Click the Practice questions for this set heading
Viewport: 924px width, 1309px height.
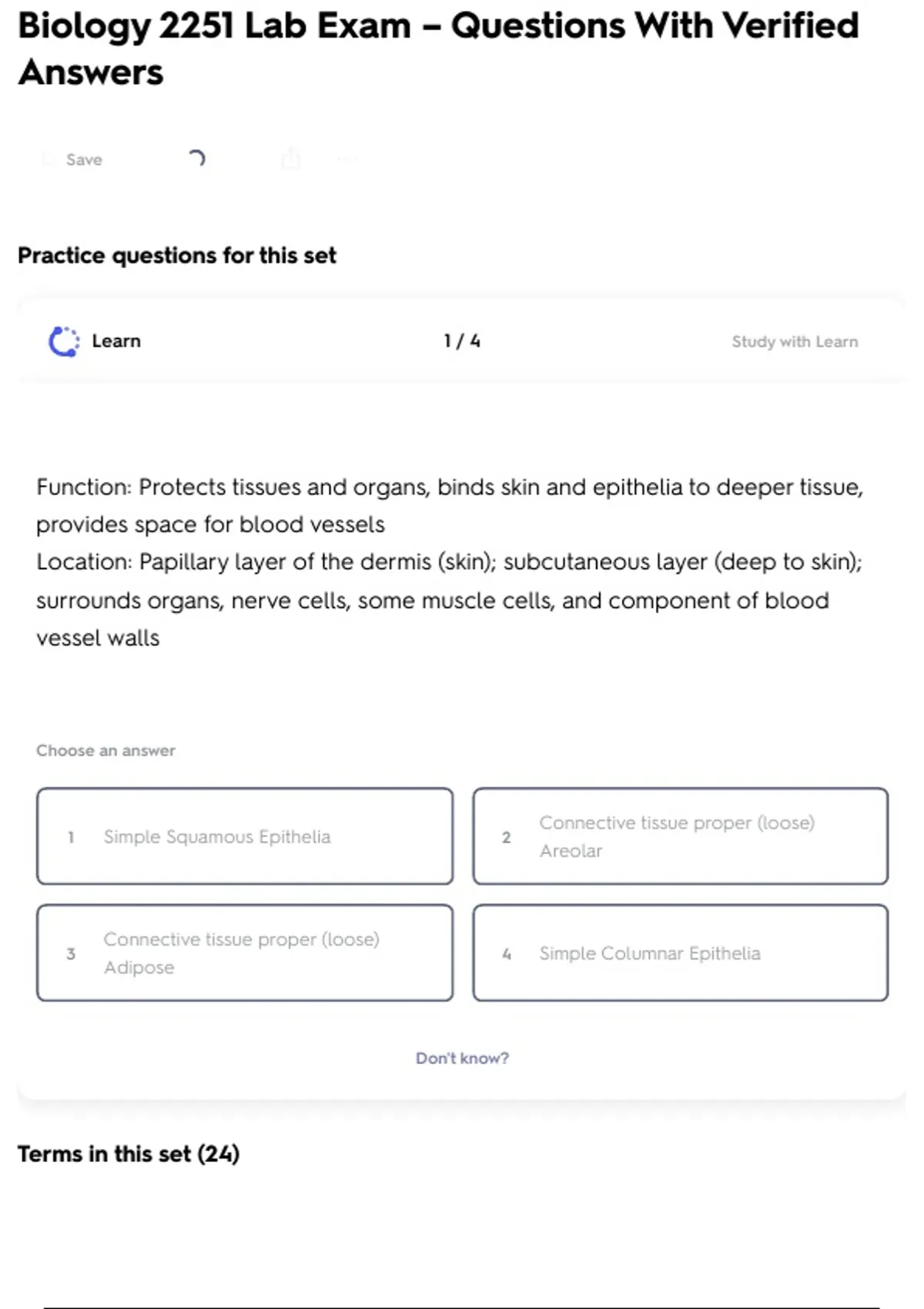coord(177,255)
